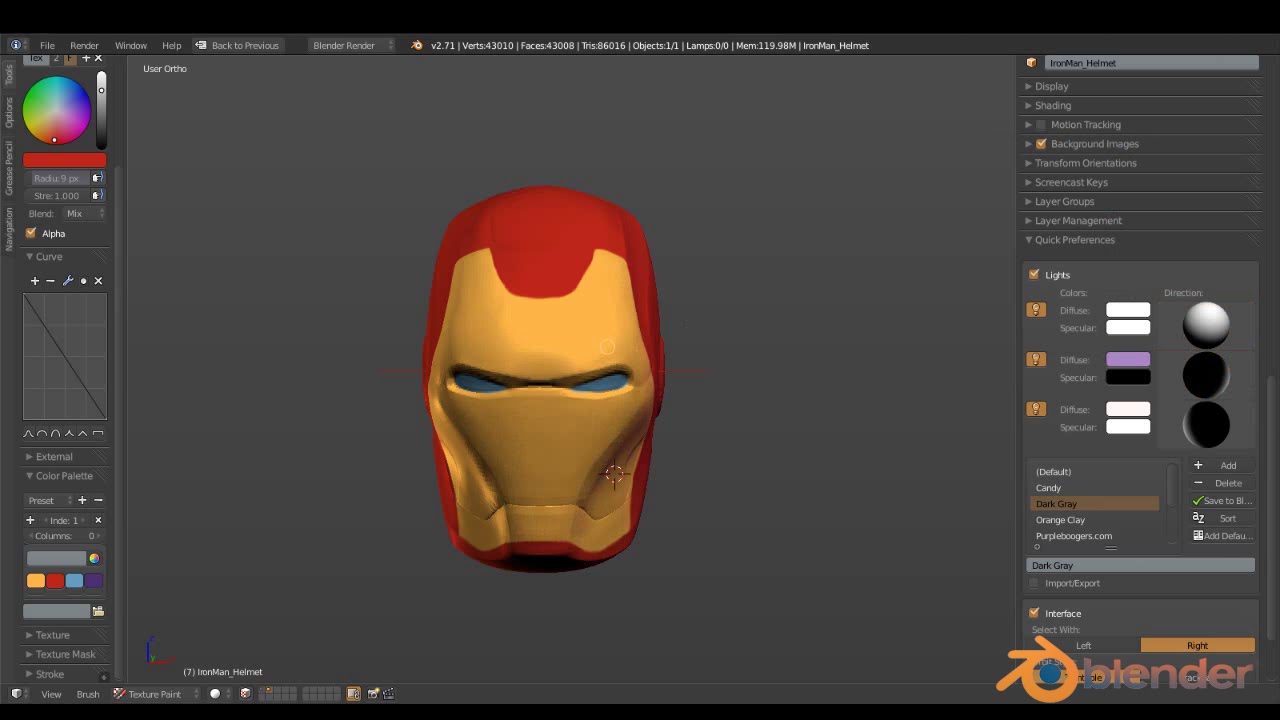This screenshot has width=1280, height=720.
Task: Toggle pressure sensitivity for Radius
Action: point(98,178)
